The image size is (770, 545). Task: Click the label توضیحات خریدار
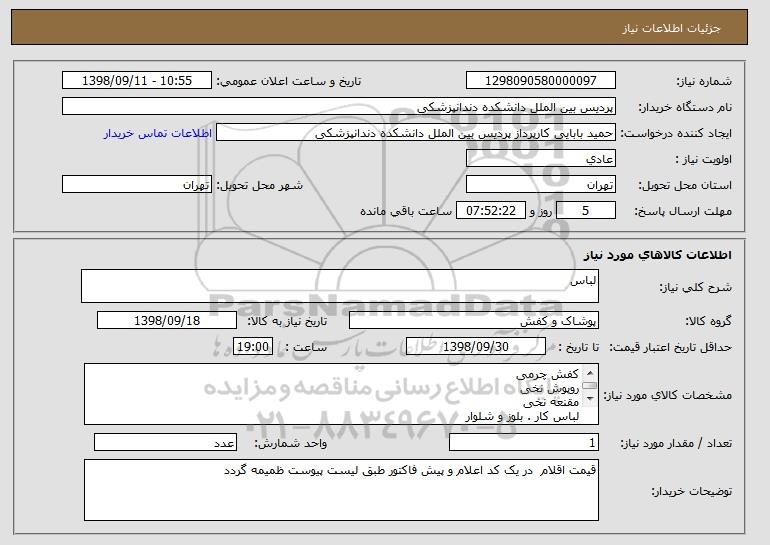point(691,491)
